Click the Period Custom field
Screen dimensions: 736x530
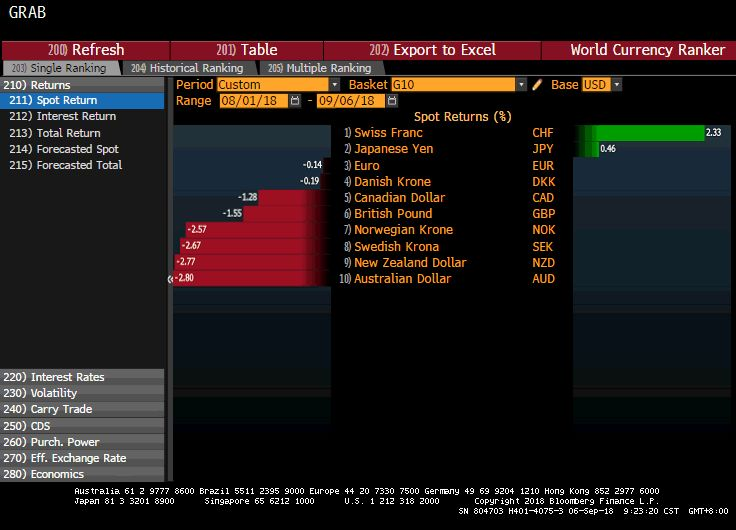pyautogui.click(x=273, y=85)
